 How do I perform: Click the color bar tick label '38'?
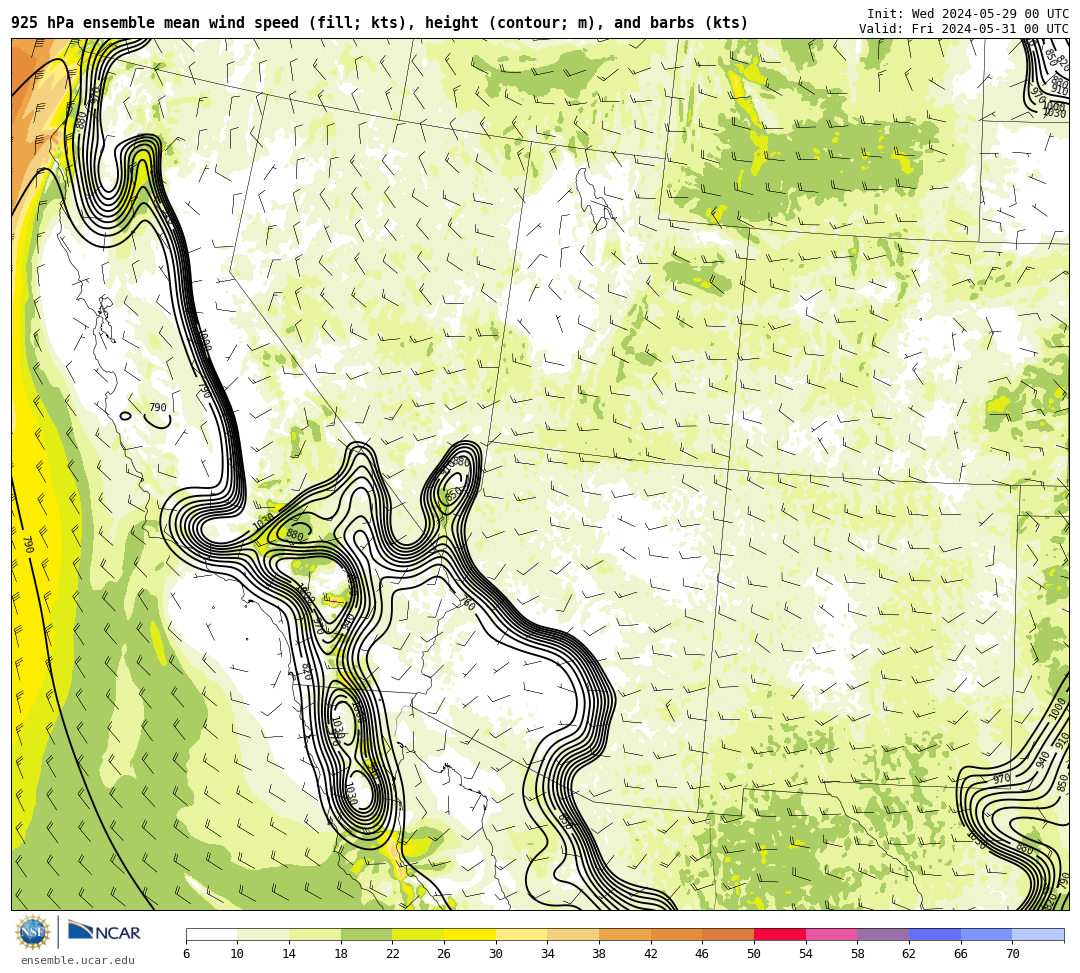click(x=599, y=954)
